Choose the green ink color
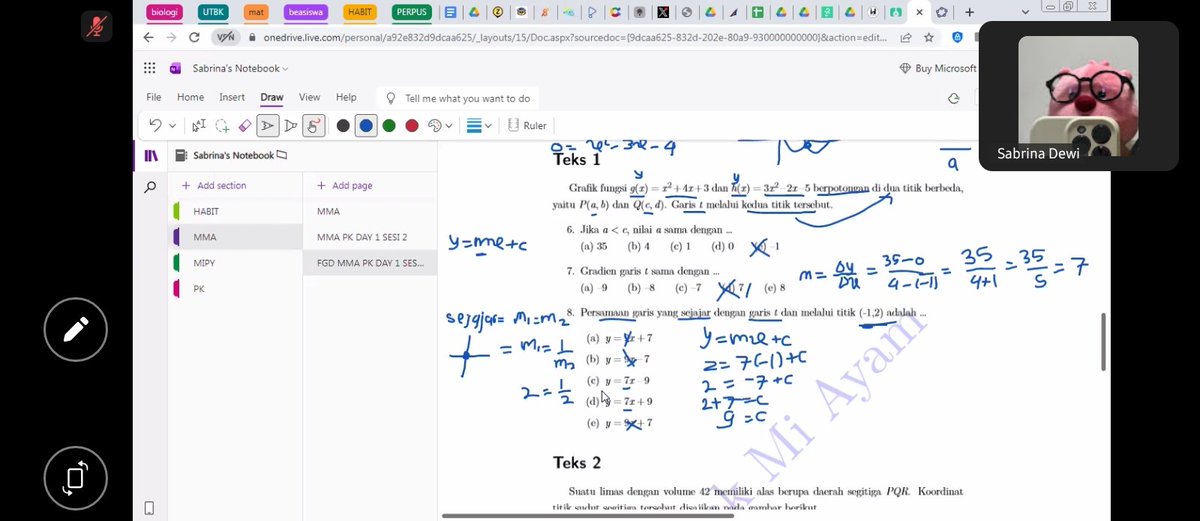This screenshot has height=521, width=1200. point(388,125)
